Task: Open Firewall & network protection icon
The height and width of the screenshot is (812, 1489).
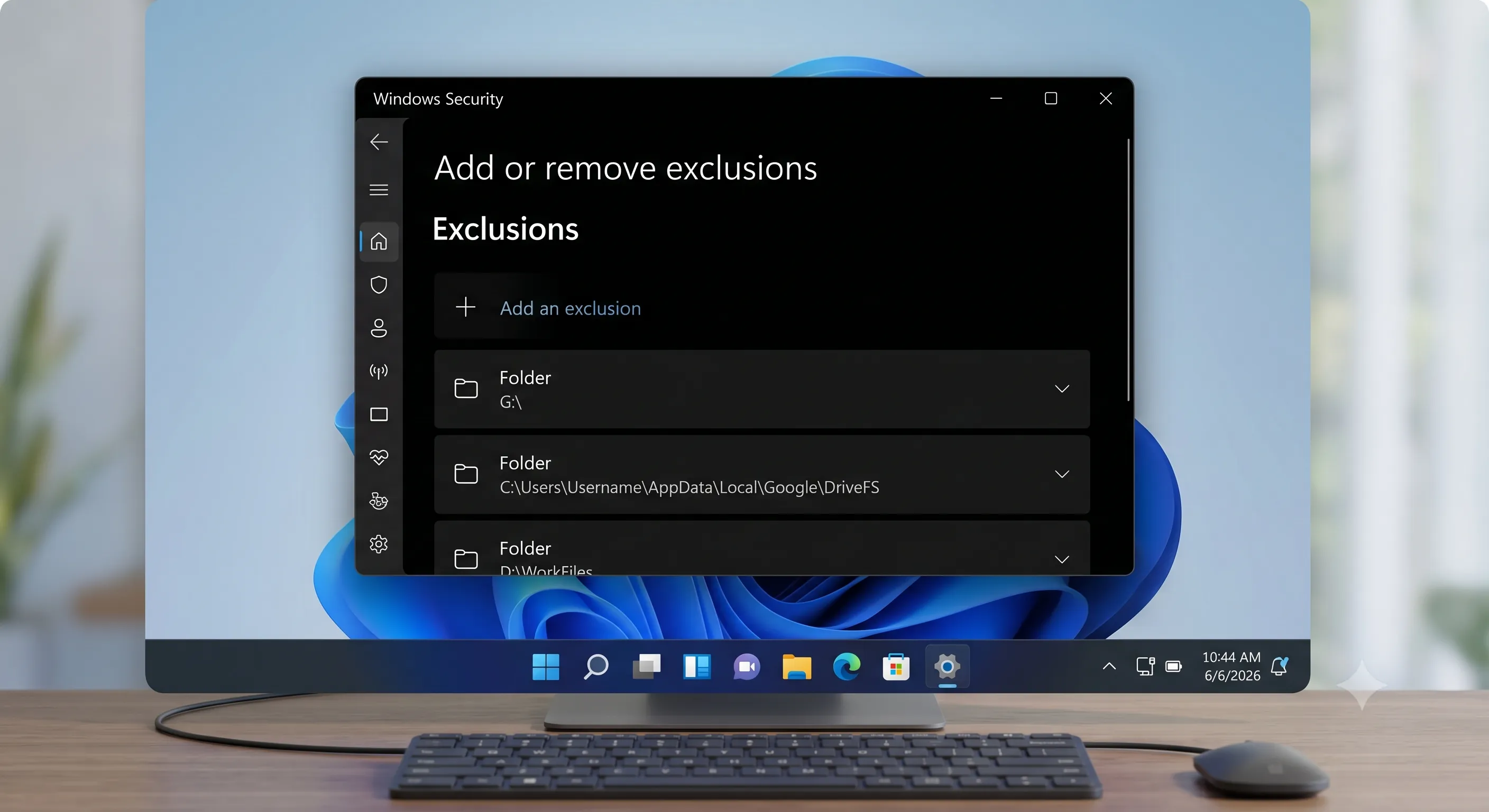Action: pyautogui.click(x=379, y=371)
